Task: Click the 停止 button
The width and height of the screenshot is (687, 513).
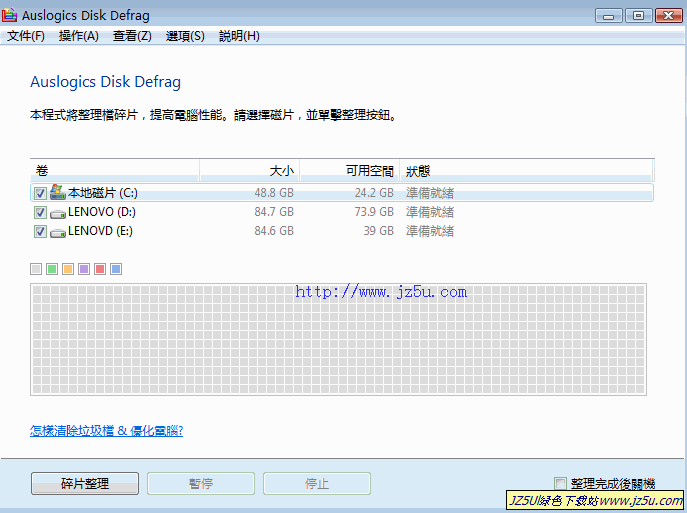Action: coord(317,484)
